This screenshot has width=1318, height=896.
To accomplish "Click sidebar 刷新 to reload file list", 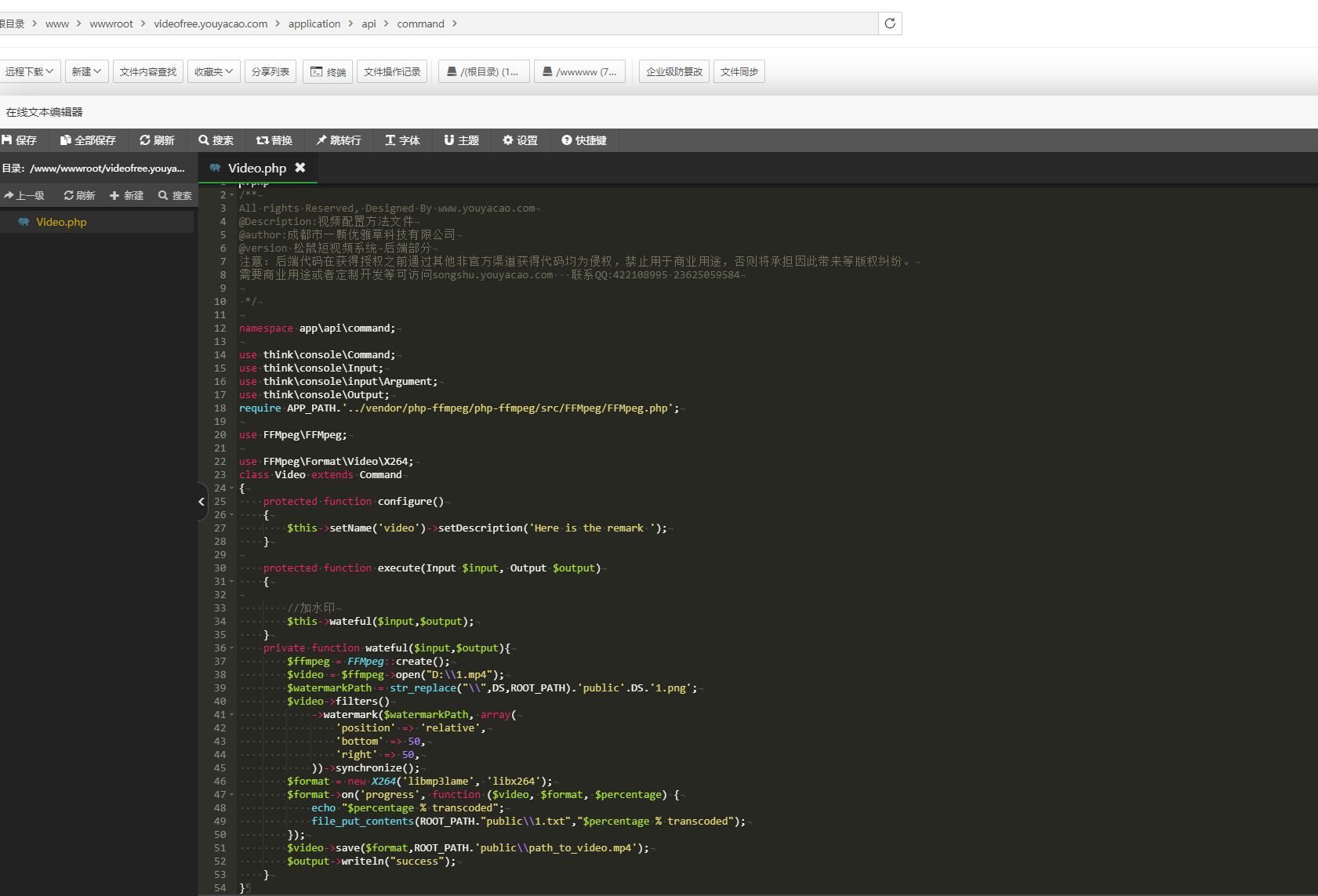I will (79, 196).
